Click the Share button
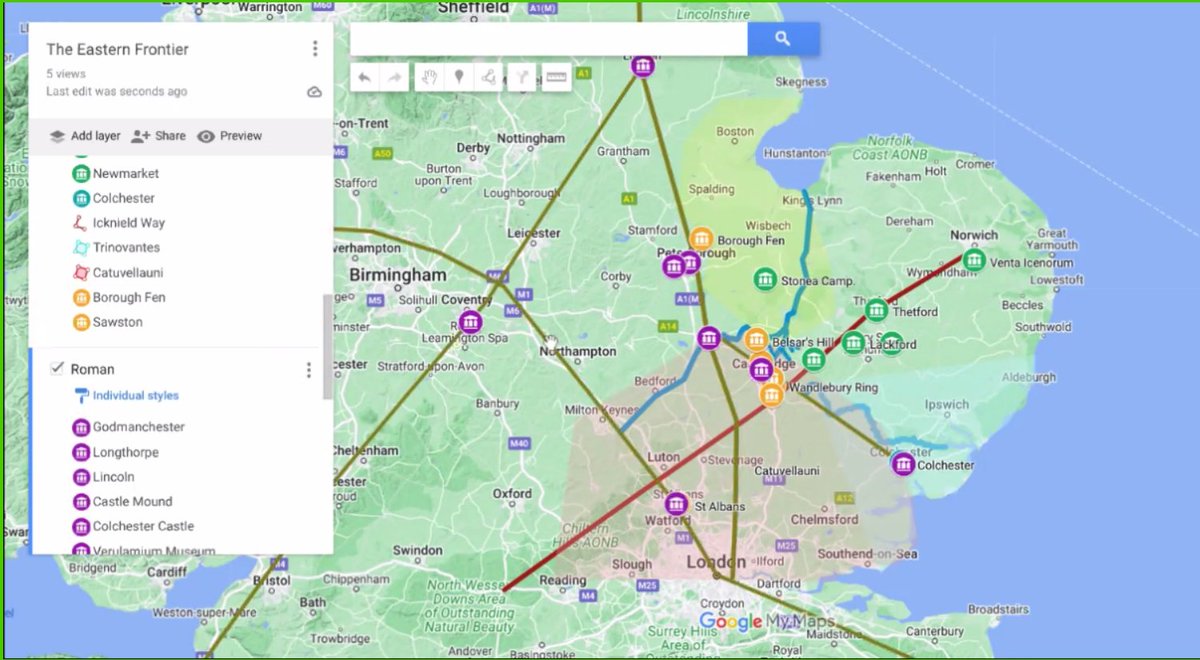 click(158, 136)
